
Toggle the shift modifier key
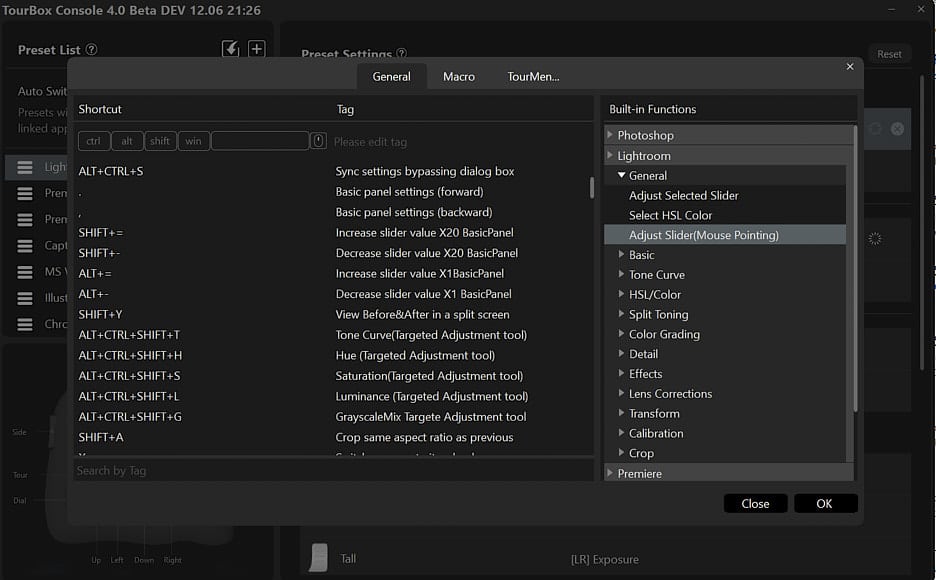[160, 141]
